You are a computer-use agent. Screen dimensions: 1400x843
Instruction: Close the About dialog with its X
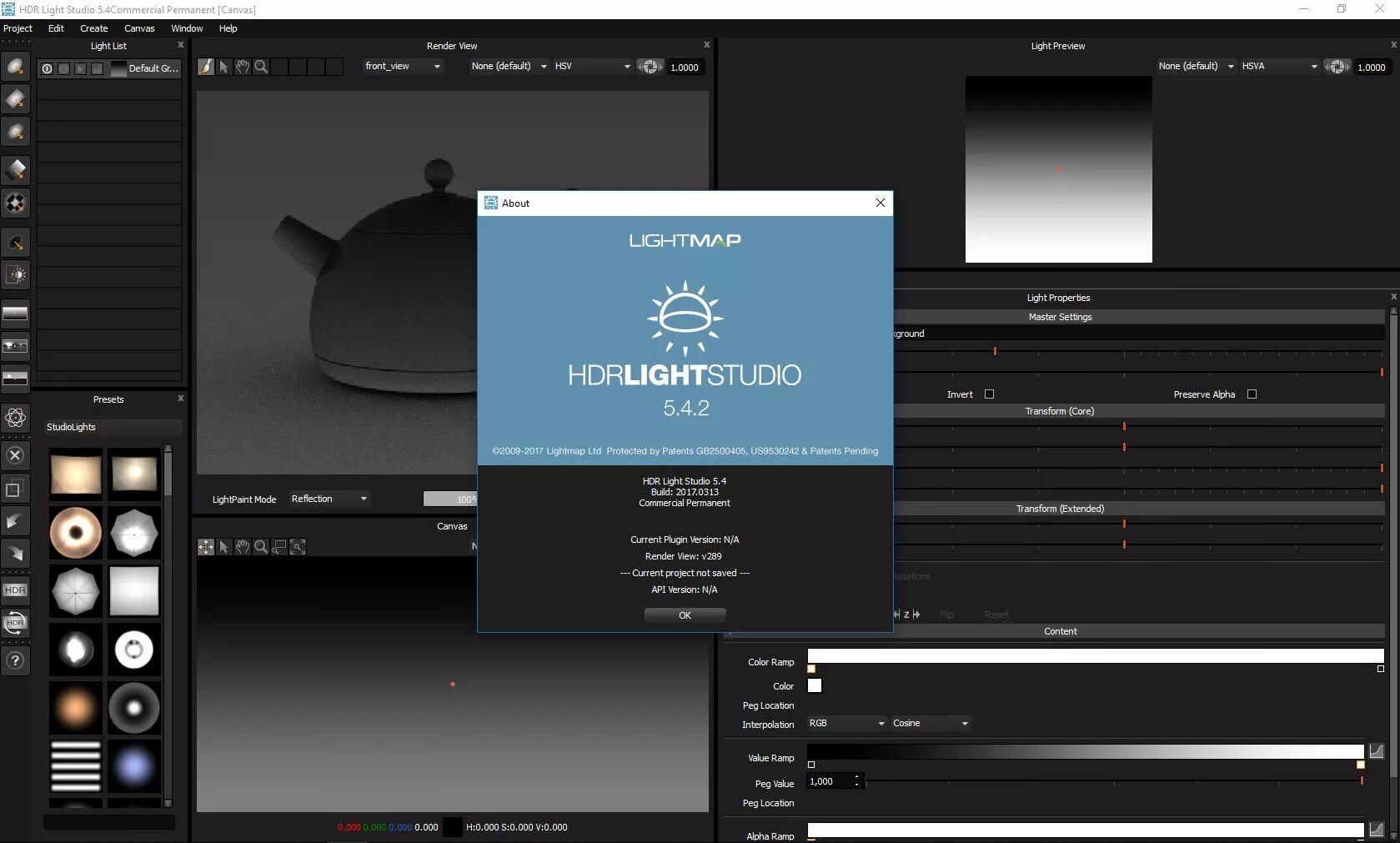tap(881, 203)
